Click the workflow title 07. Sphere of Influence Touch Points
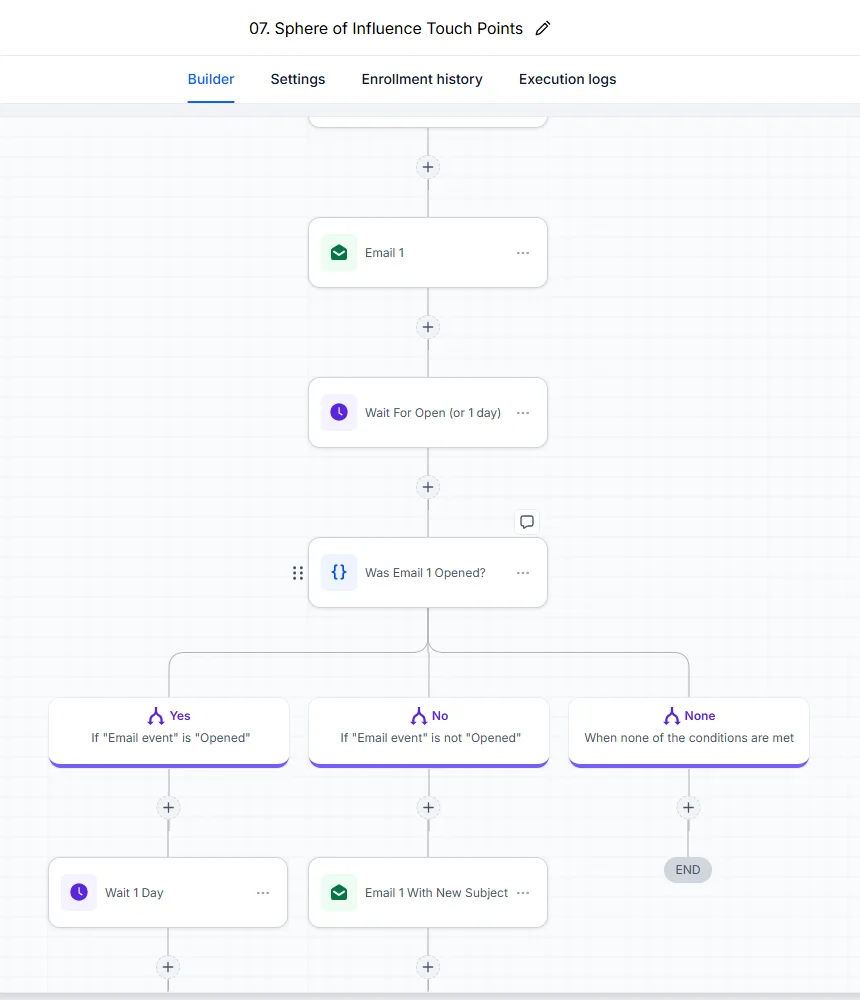The image size is (860, 1000). click(386, 29)
